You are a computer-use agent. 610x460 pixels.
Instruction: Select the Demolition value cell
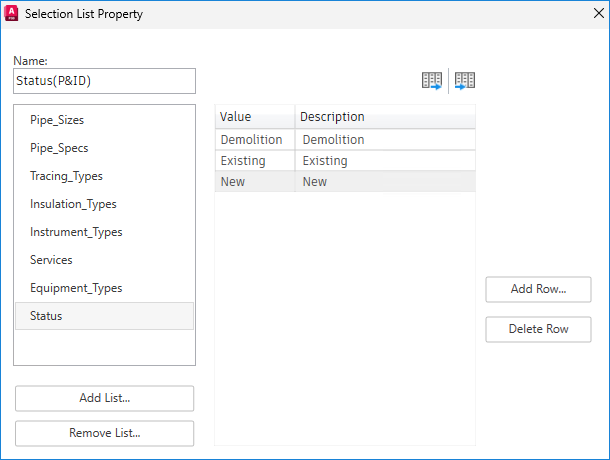point(251,140)
